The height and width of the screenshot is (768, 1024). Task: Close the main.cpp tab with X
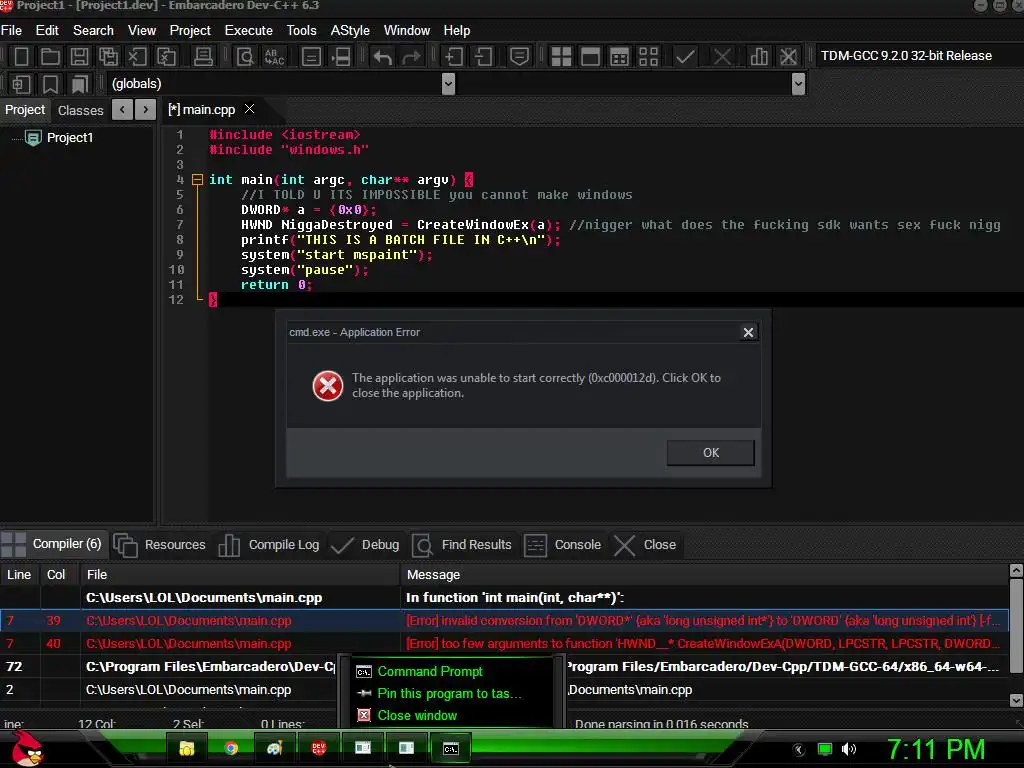[249, 109]
